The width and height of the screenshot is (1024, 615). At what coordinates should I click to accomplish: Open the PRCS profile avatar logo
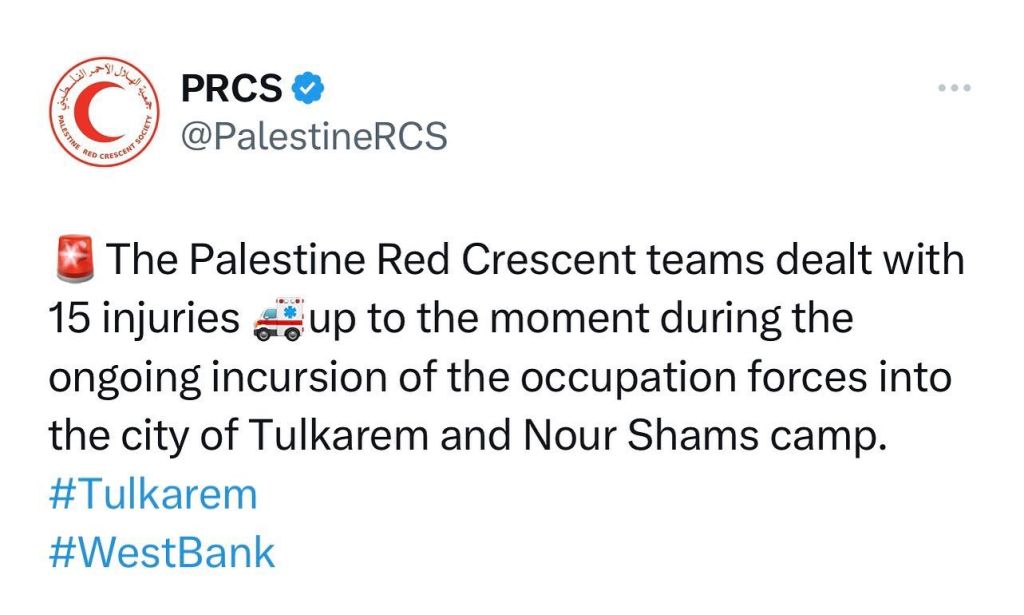pyautogui.click(x=104, y=111)
